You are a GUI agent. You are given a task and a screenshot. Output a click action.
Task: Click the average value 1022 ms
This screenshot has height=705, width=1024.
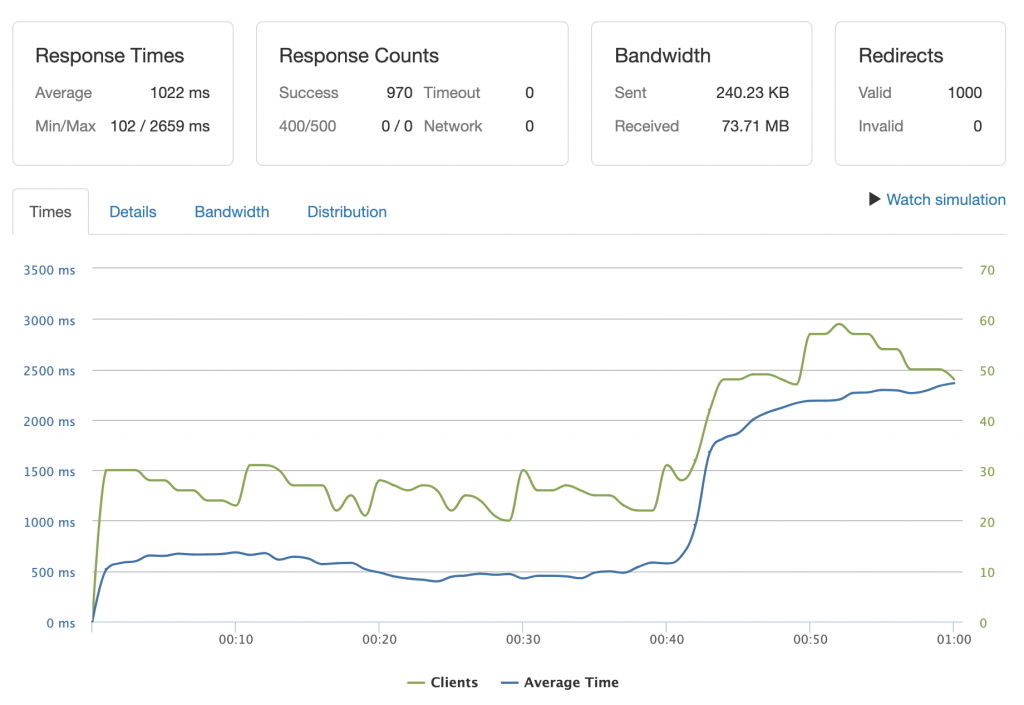tap(180, 93)
